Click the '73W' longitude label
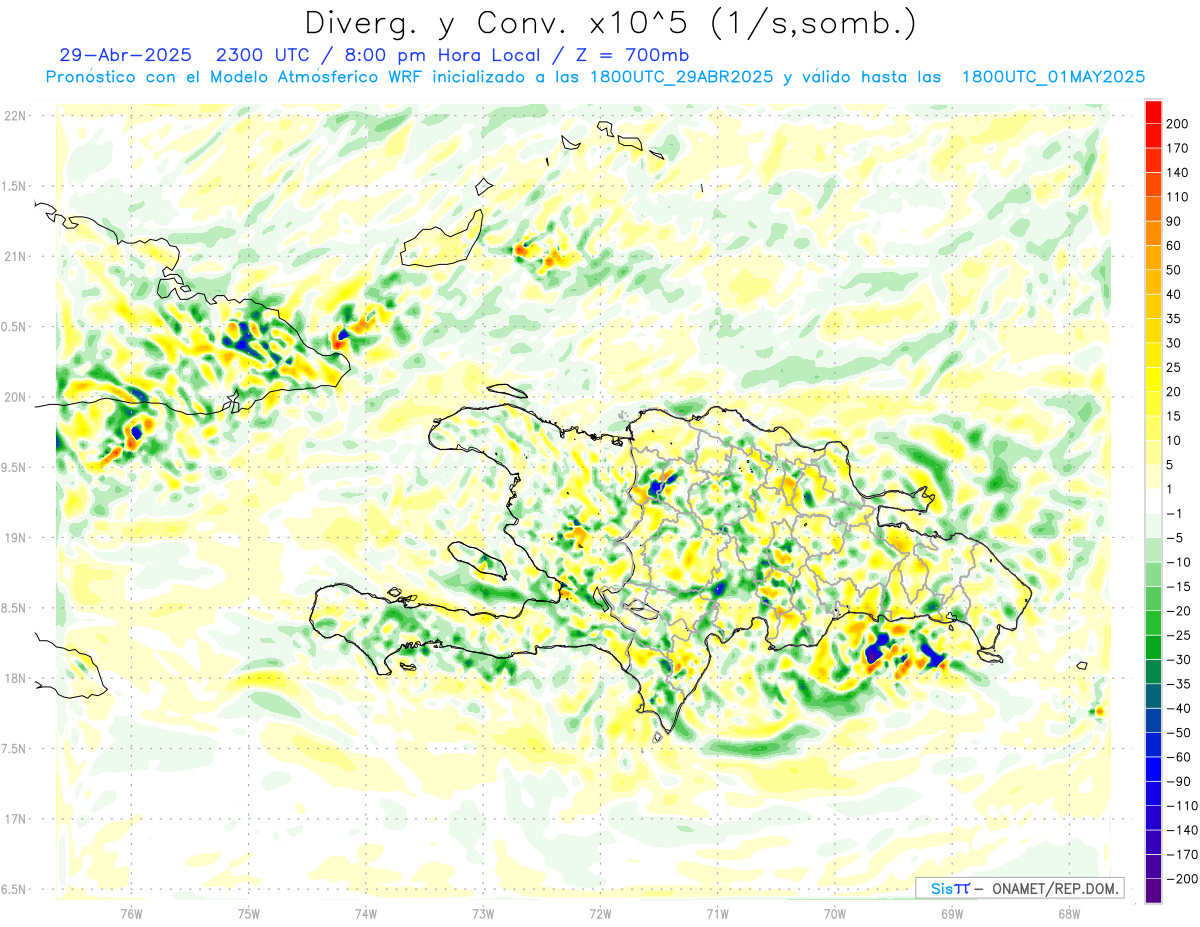The image size is (1200, 927). [x=483, y=913]
